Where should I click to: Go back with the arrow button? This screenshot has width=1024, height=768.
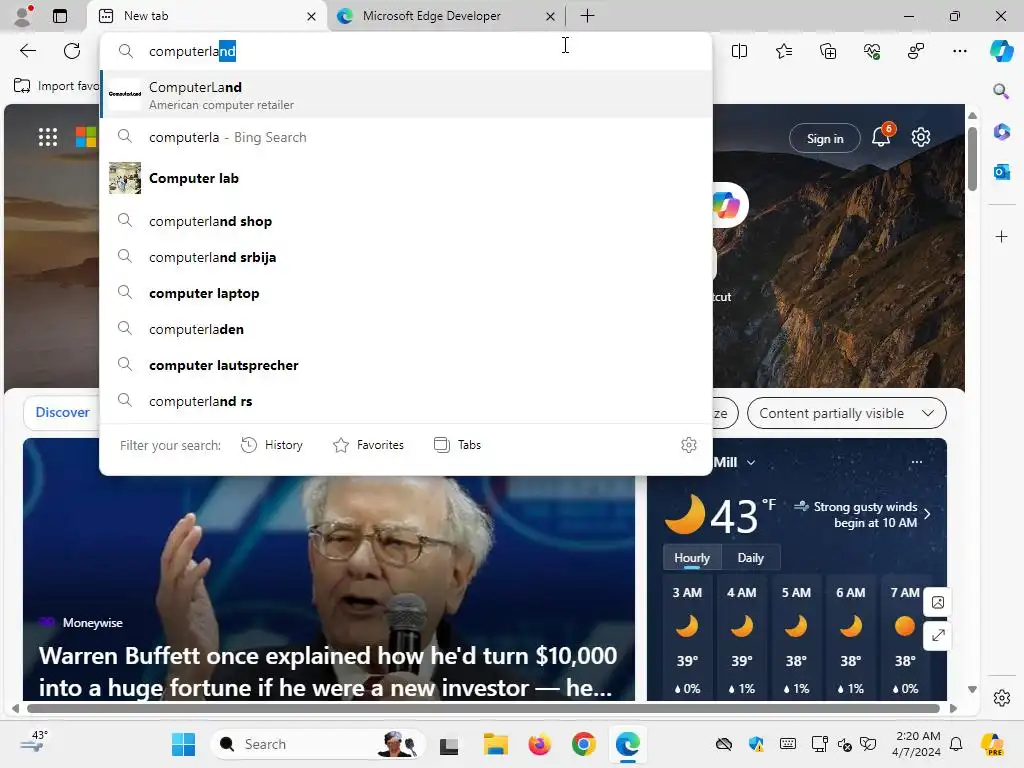pos(27,51)
